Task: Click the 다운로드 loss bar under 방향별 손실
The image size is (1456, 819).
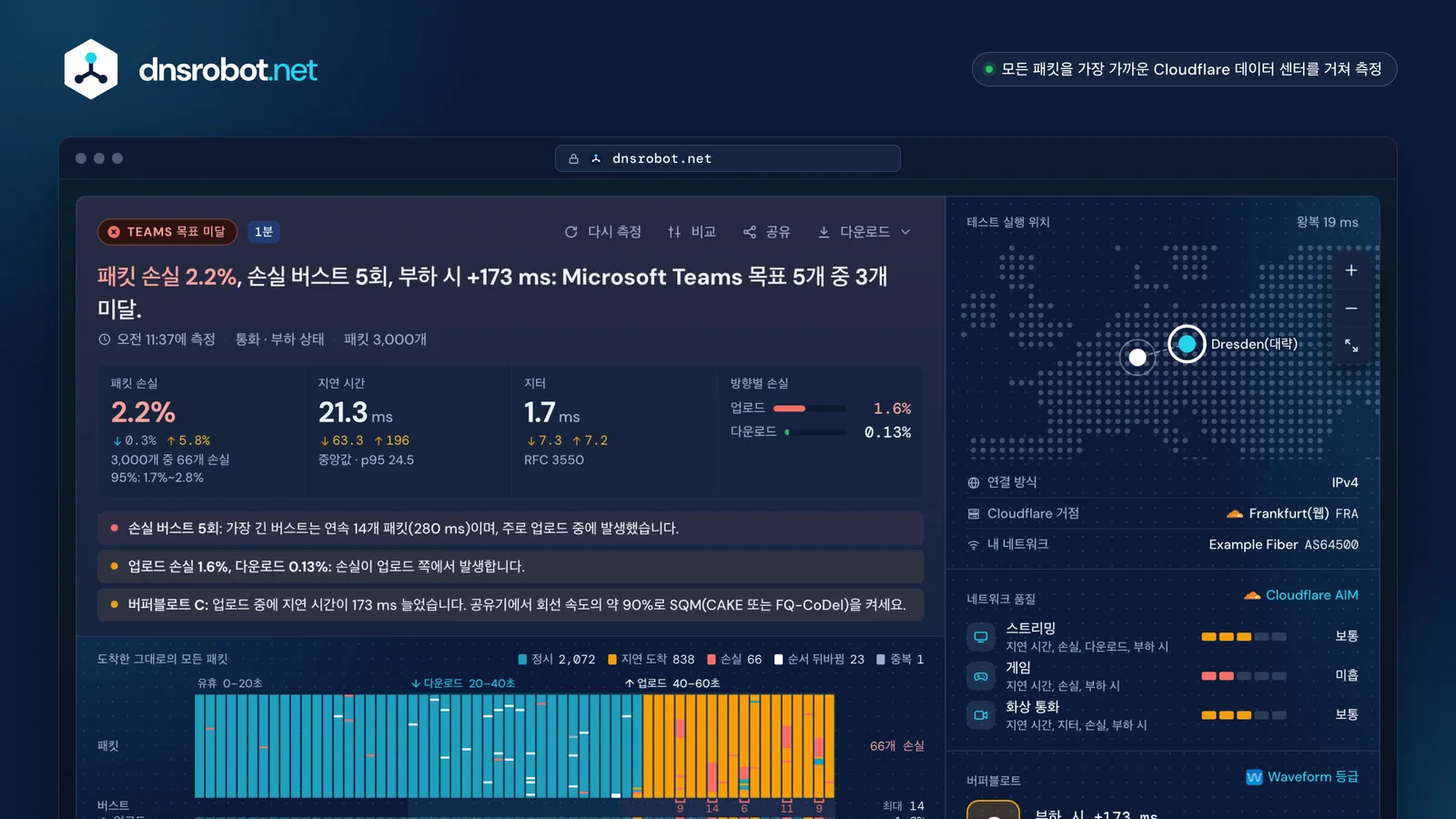Action: click(x=815, y=432)
